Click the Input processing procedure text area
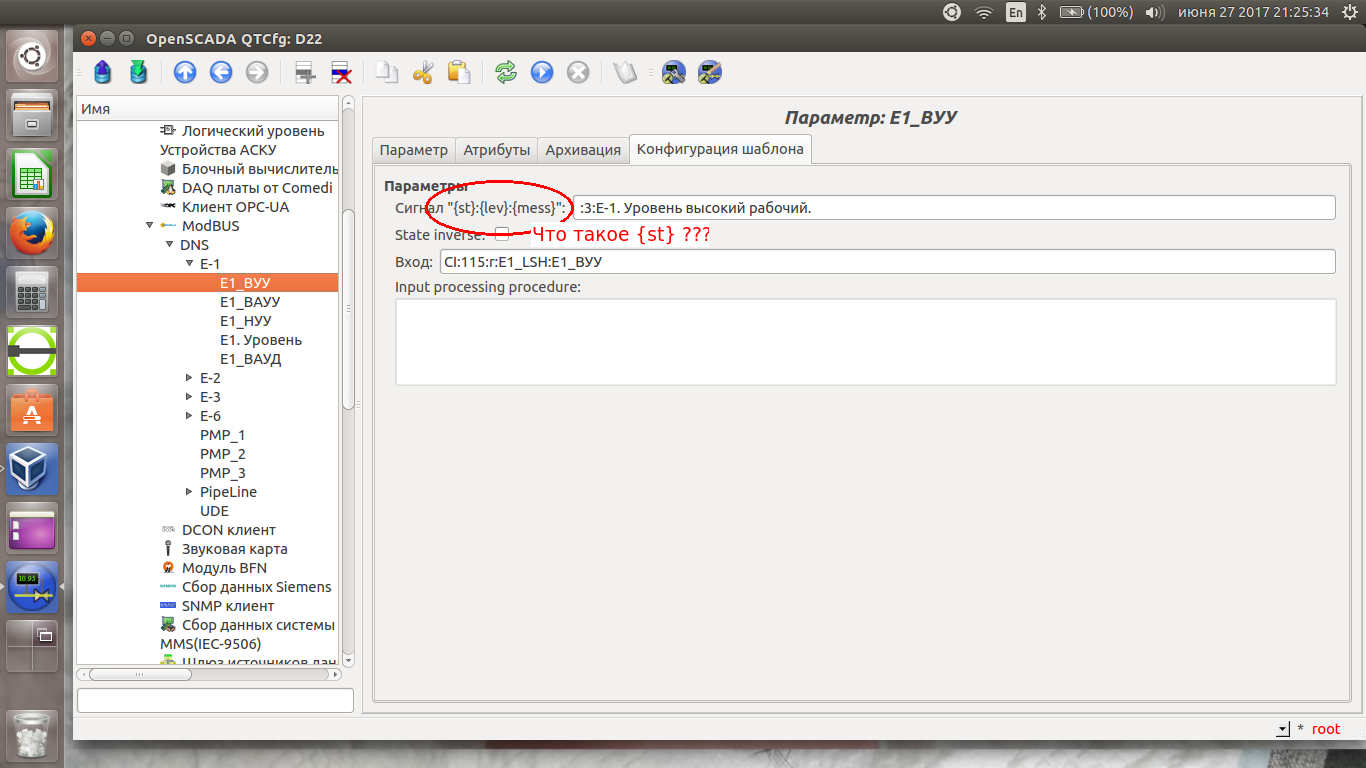 [865, 341]
